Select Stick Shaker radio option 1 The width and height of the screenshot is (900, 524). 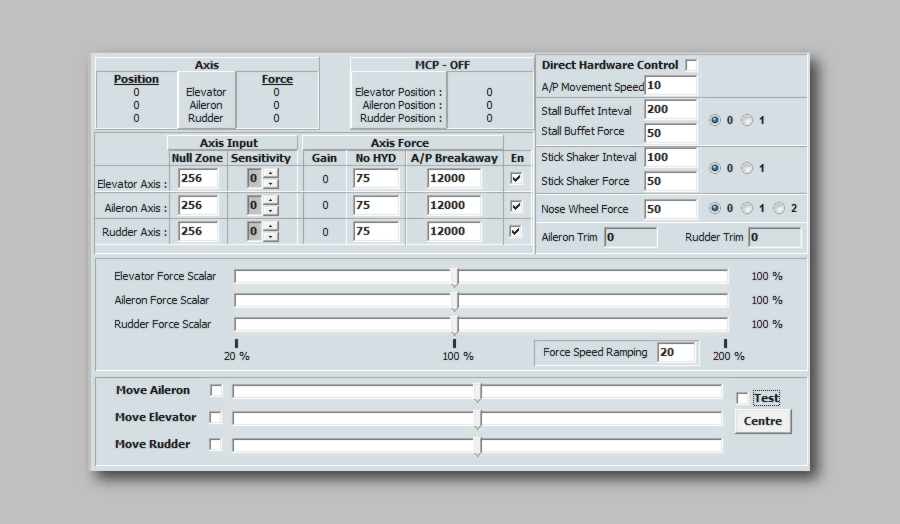point(747,168)
